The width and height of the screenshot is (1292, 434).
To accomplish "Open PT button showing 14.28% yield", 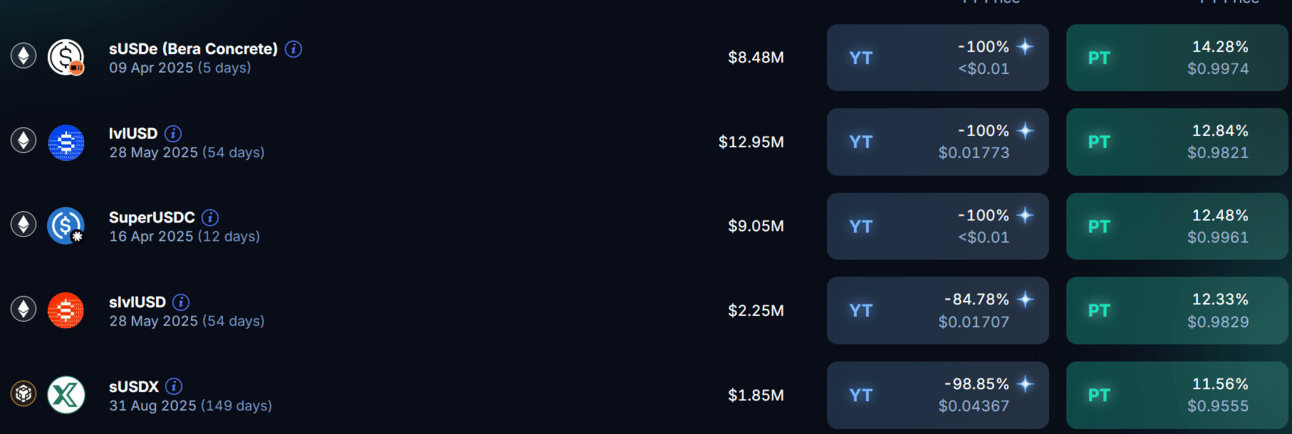I will point(1177,58).
